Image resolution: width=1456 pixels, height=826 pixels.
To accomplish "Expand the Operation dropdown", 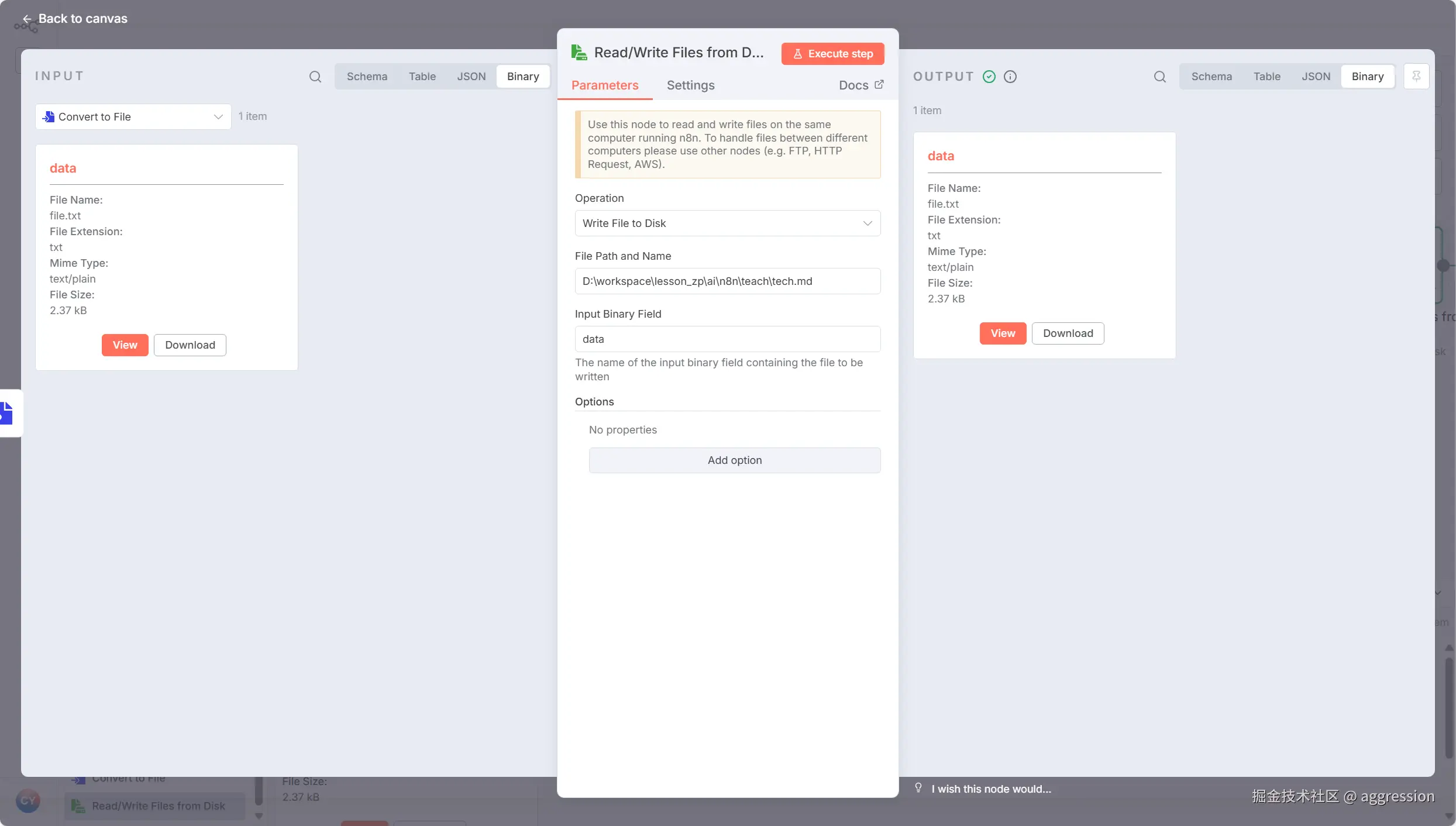I will click(x=727, y=223).
